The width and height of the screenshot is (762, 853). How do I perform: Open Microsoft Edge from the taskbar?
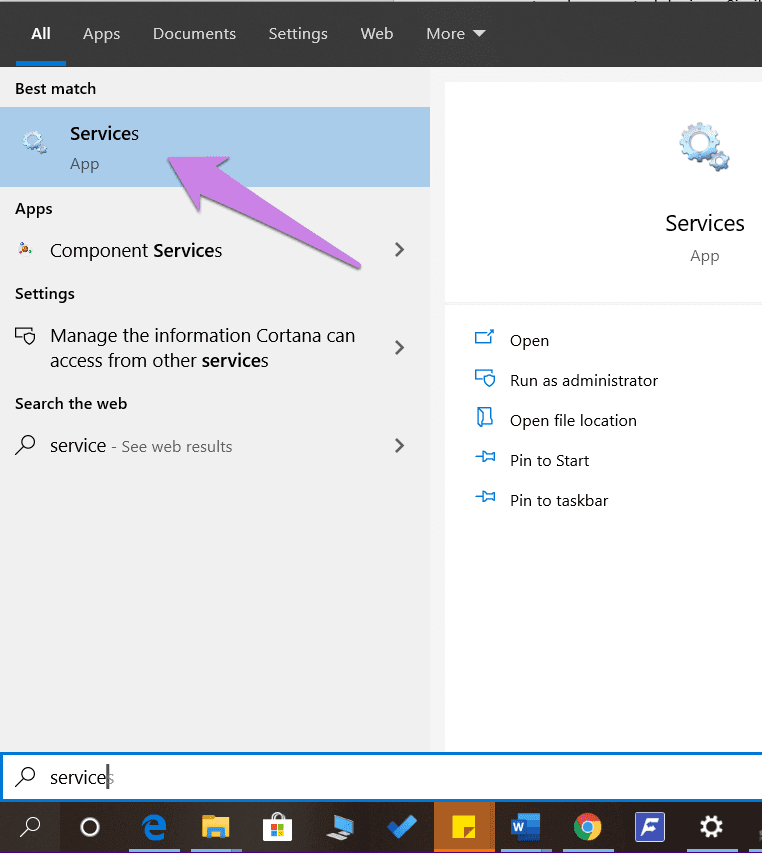152,827
